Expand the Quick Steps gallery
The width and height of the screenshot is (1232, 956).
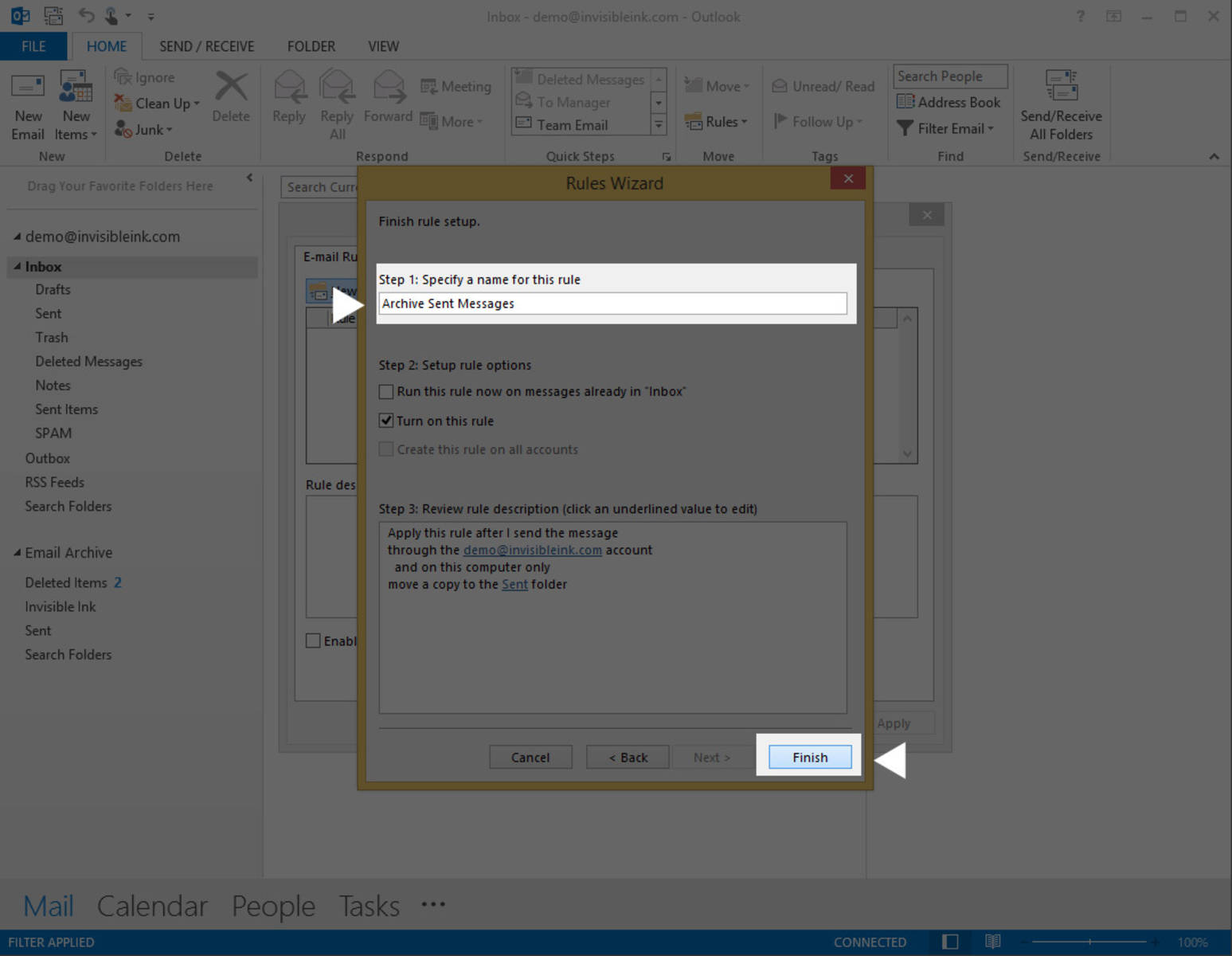tap(659, 124)
